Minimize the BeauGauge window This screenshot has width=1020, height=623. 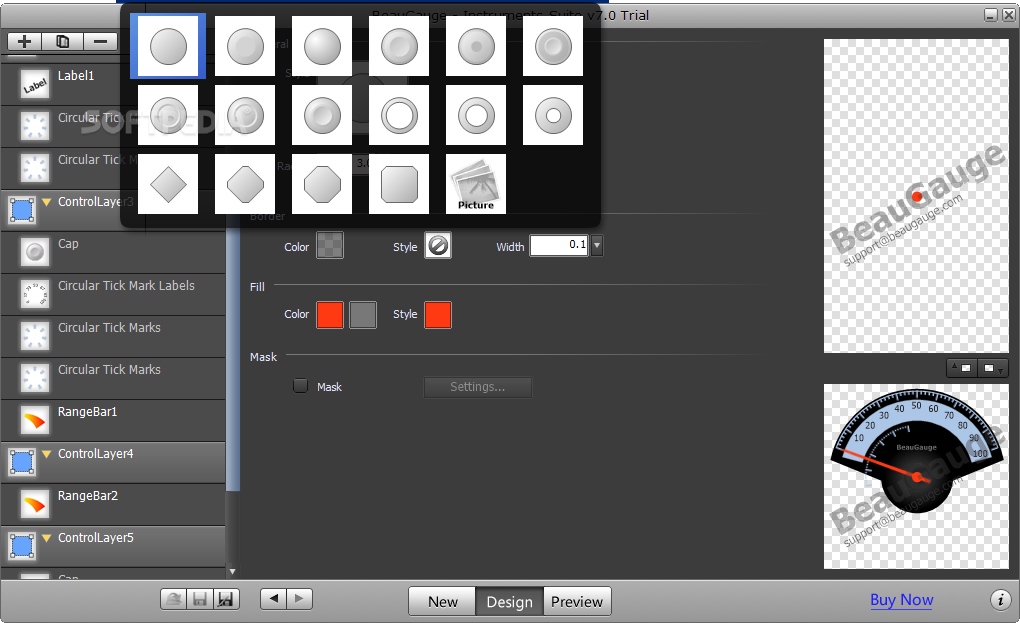point(990,15)
